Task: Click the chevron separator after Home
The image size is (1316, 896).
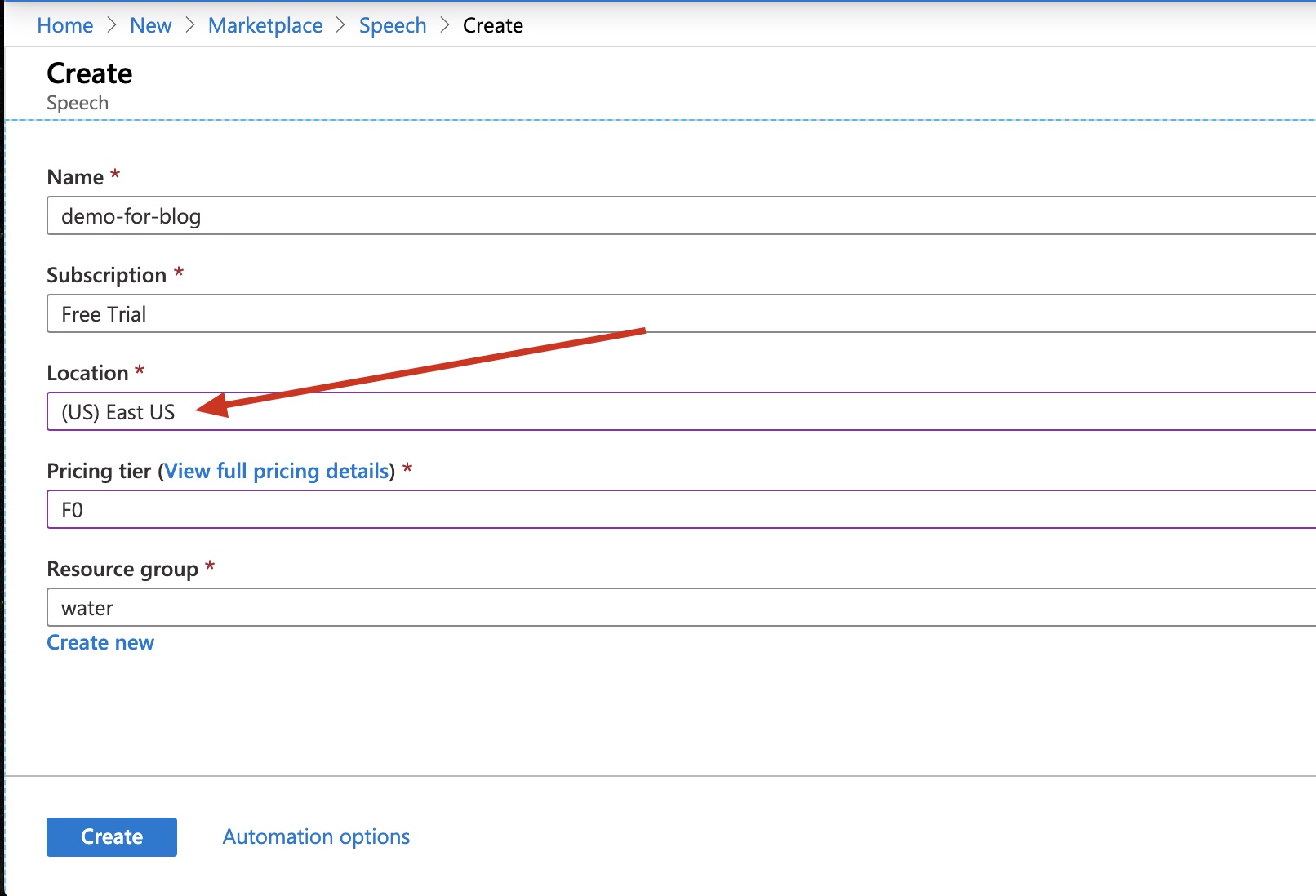Action: coord(112,25)
